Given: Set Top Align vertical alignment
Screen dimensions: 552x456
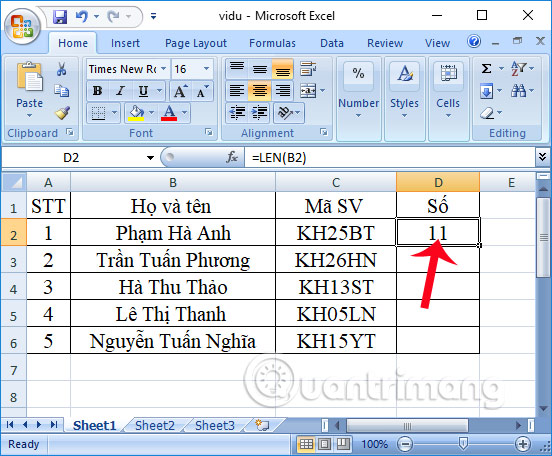Looking at the screenshot, I should tap(237, 68).
